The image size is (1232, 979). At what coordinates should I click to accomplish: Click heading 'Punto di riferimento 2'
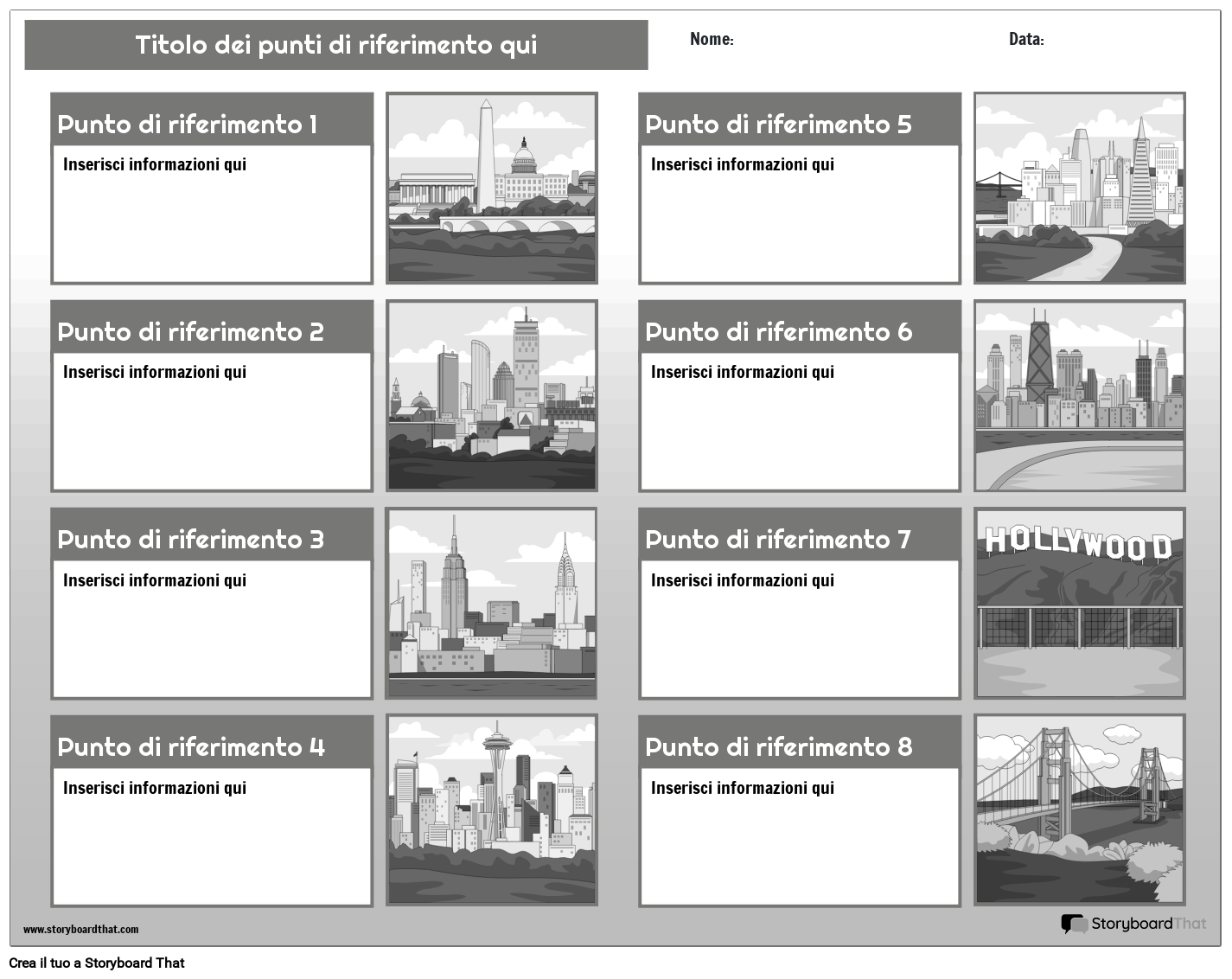(x=191, y=332)
